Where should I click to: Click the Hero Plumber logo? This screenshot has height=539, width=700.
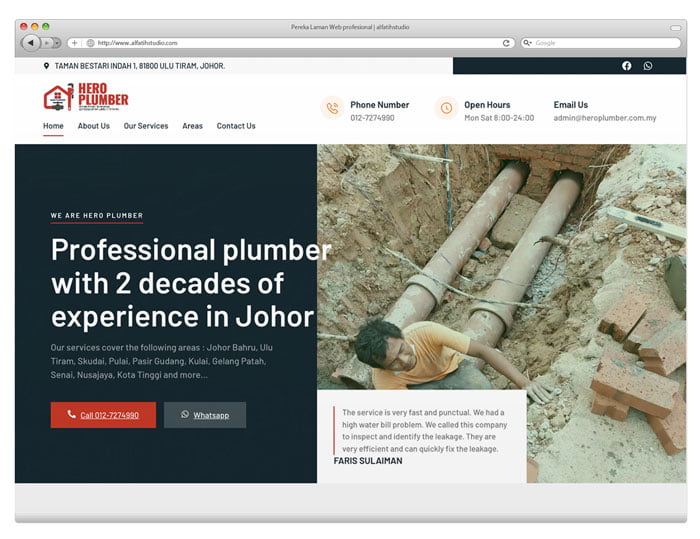point(86,97)
